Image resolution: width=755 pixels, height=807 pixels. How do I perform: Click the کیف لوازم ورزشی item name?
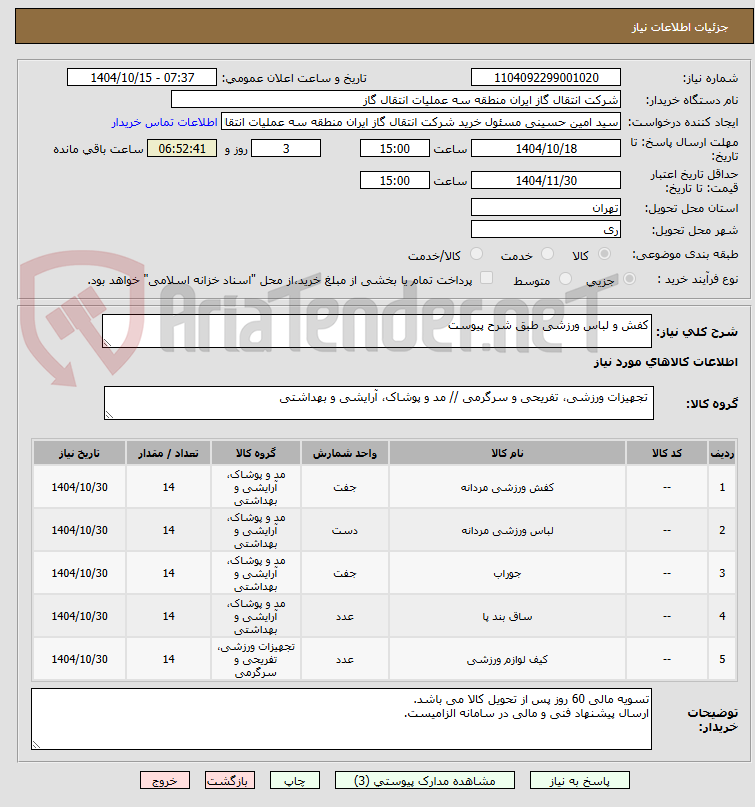tap(507, 659)
